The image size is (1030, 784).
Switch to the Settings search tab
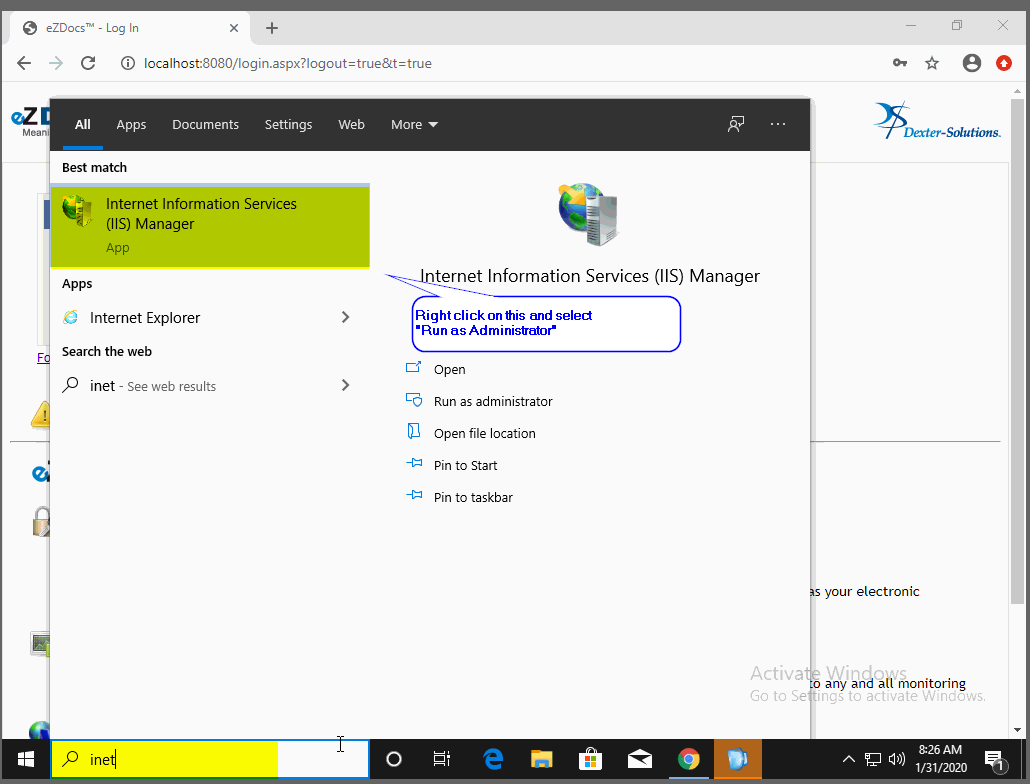point(288,125)
